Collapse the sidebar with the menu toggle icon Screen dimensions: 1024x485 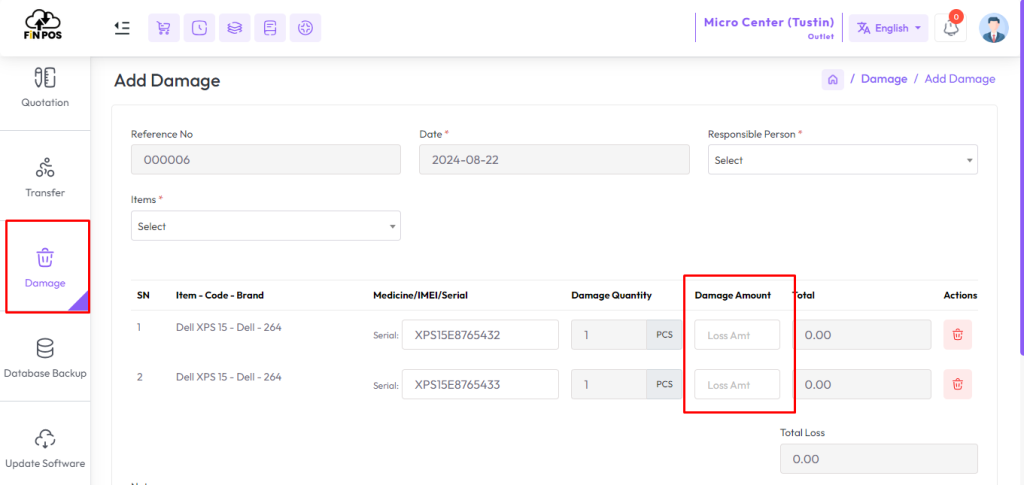(121, 28)
